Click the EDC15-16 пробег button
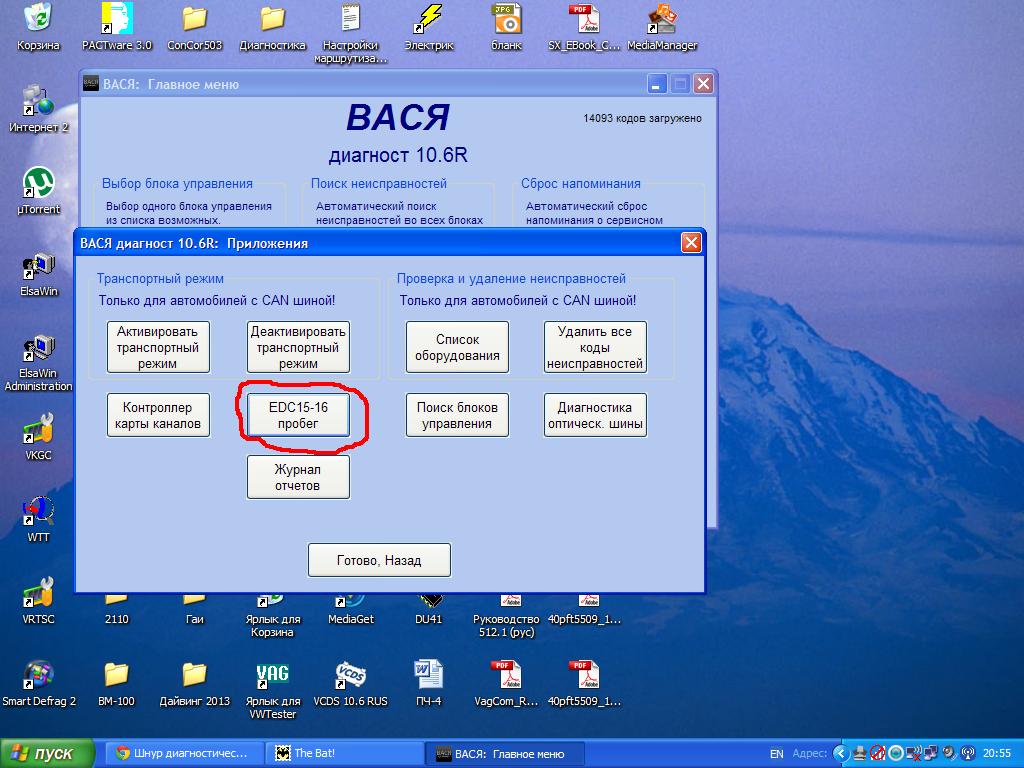The height and width of the screenshot is (768, 1024). (298, 415)
